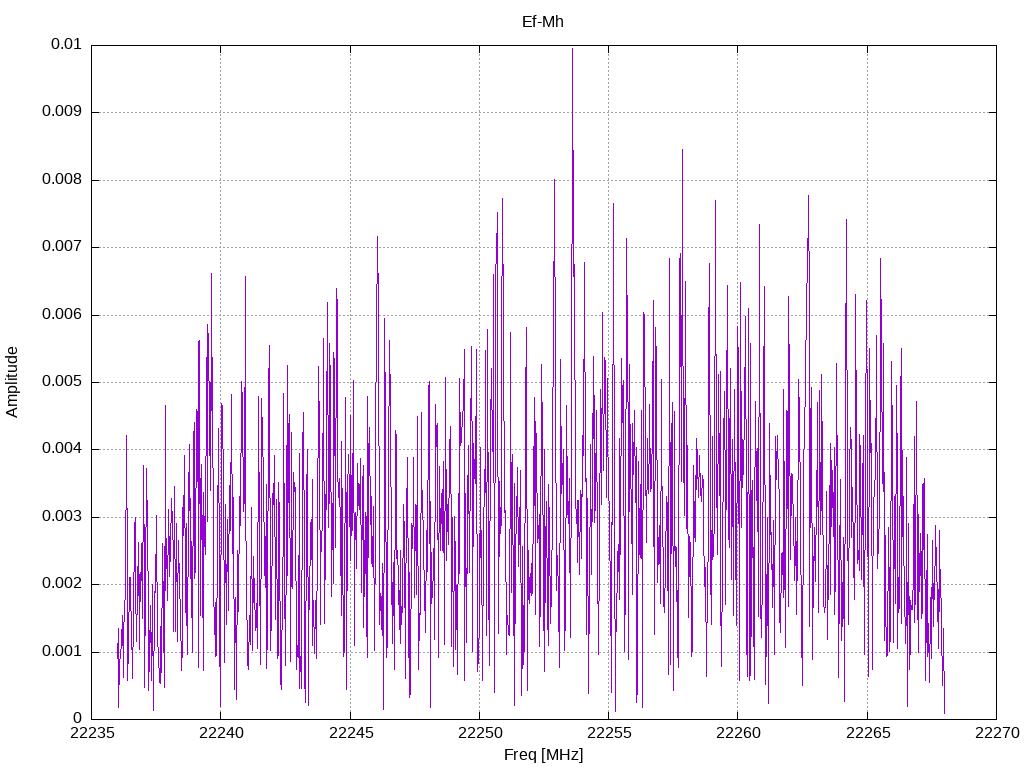This screenshot has height=768, width=1024.
Task: Select the "Freq [MHz]" x-axis label
Action: click(x=543, y=755)
